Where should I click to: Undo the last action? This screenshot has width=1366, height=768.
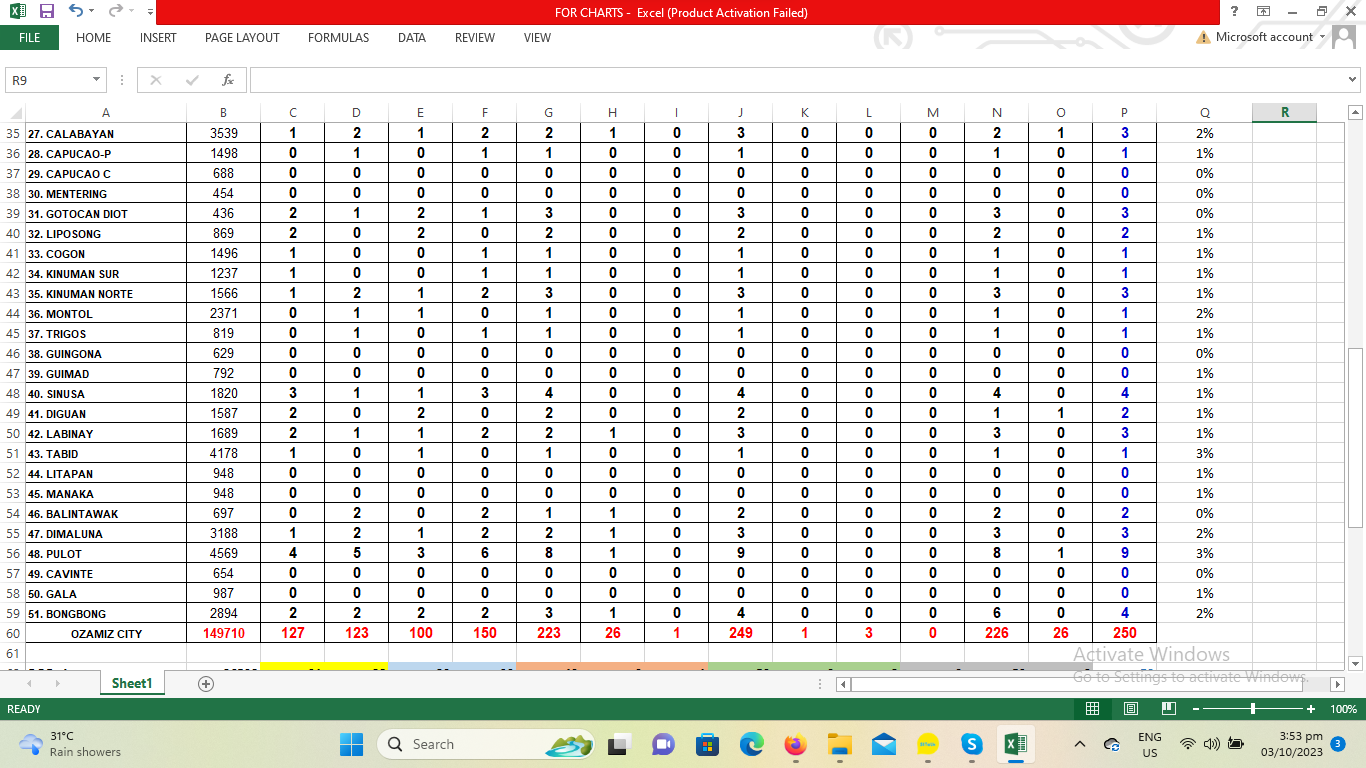click(76, 12)
